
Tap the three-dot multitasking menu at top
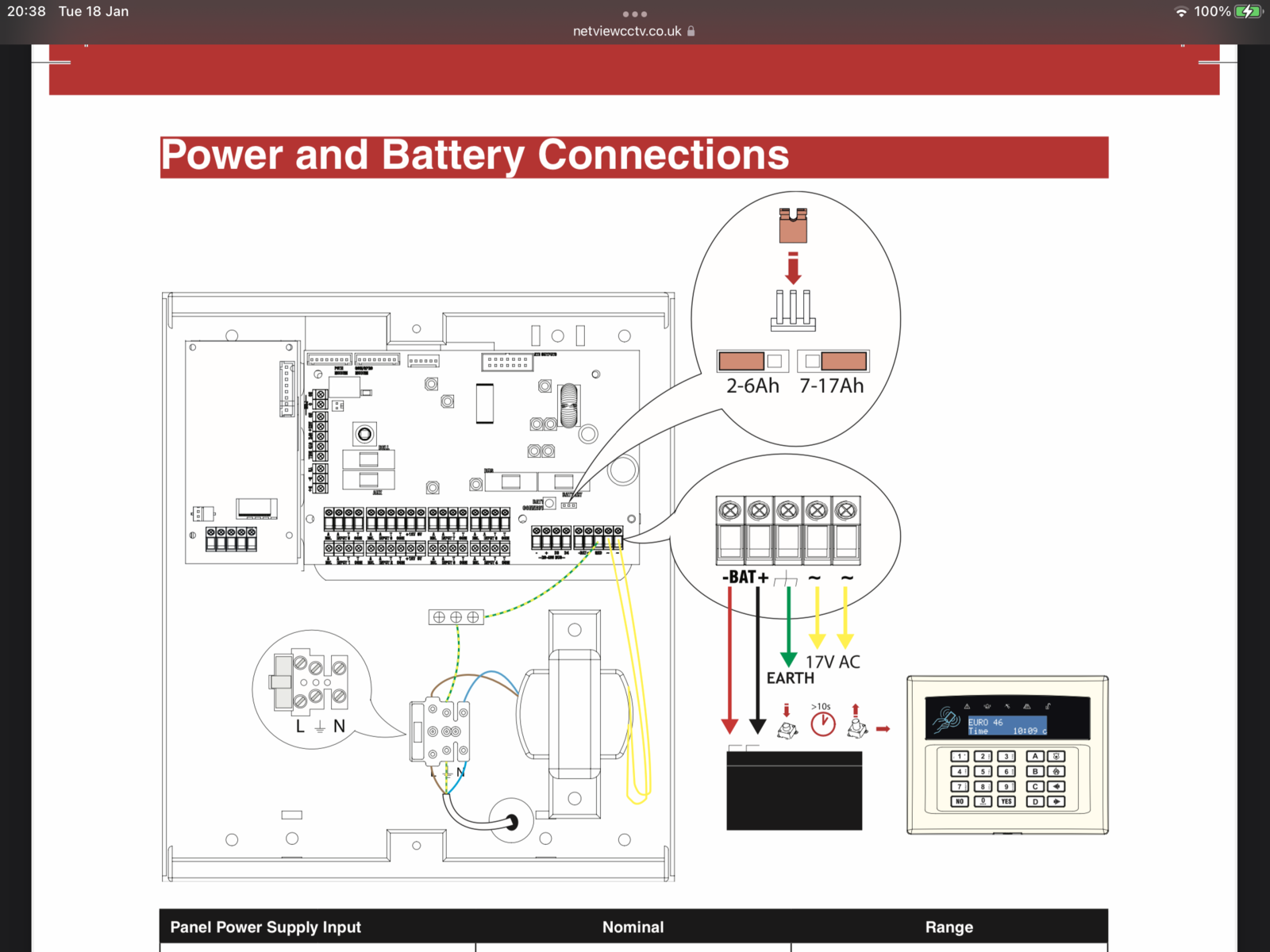point(634,14)
